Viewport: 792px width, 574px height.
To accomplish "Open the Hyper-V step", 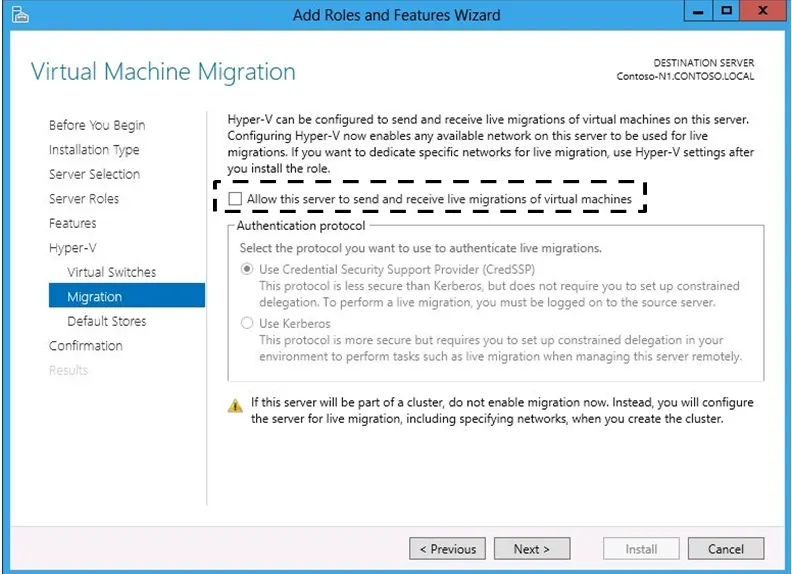I will coord(73,248).
